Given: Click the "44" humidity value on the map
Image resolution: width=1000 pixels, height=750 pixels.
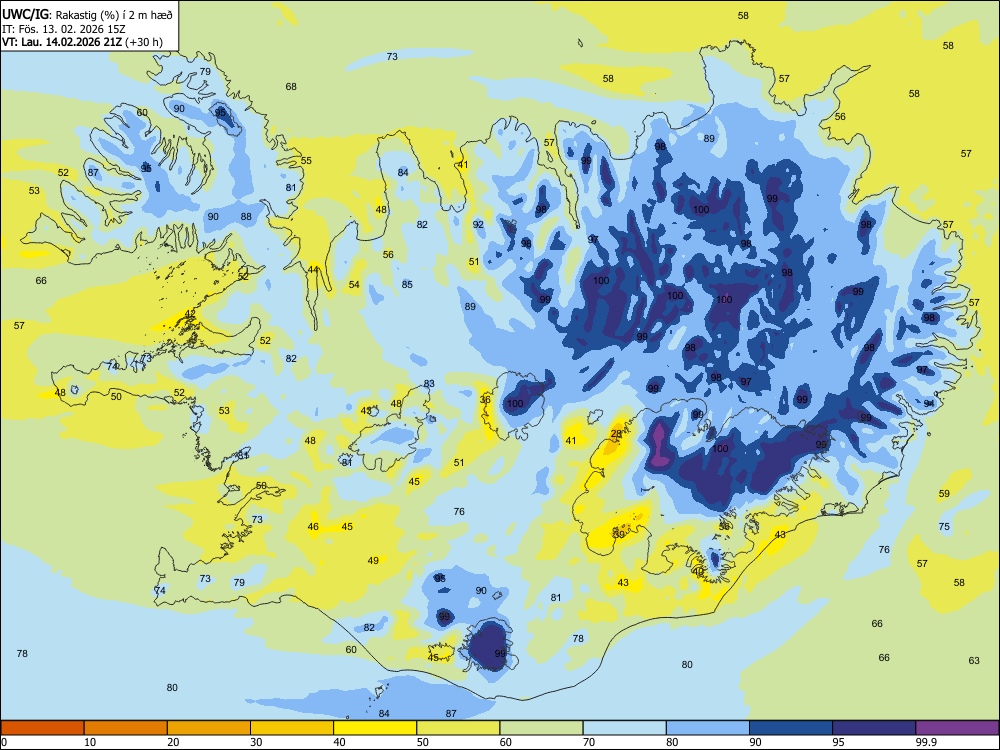Looking at the screenshot, I should (x=313, y=270).
